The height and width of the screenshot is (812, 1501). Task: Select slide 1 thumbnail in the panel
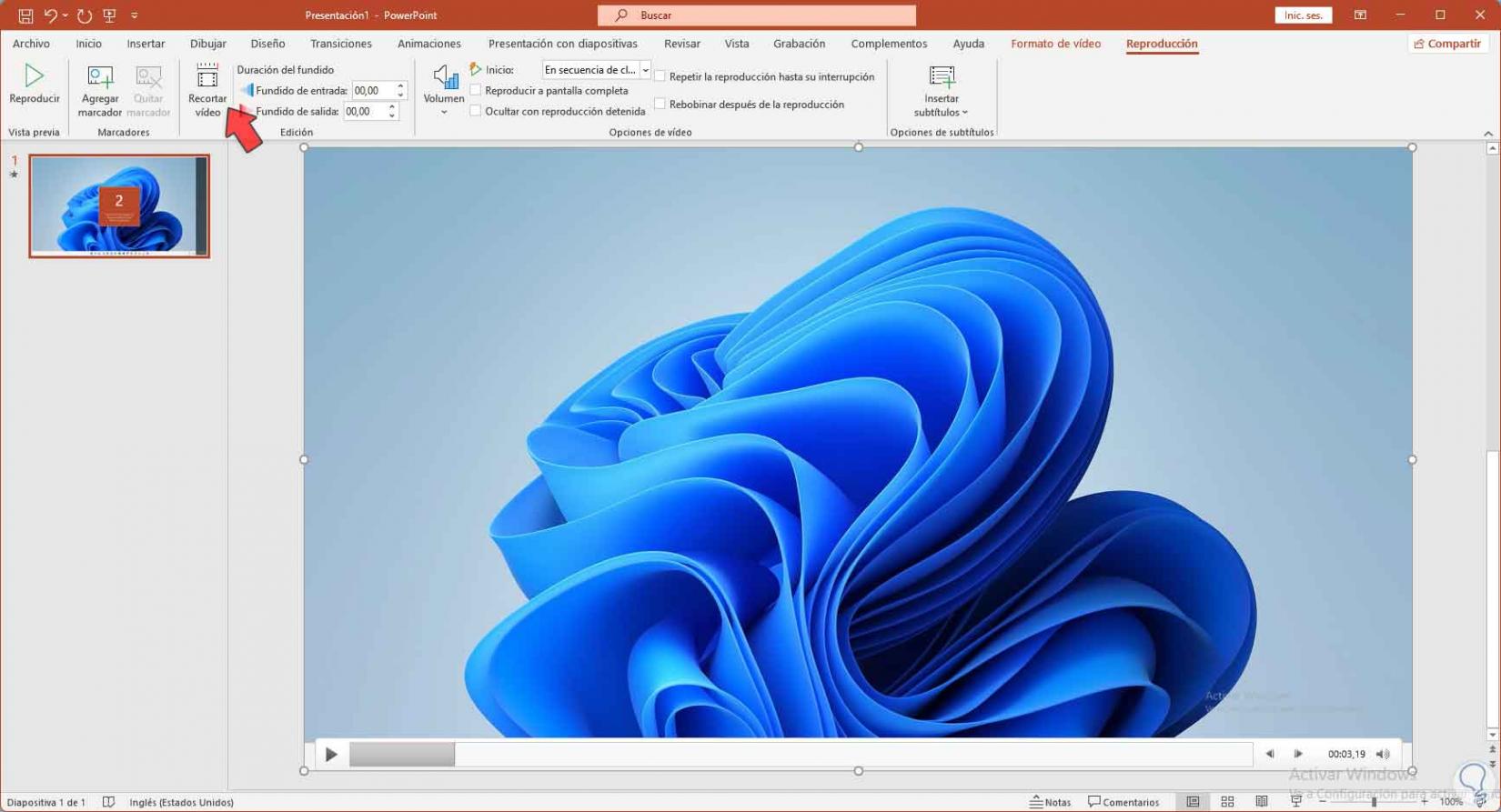[119, 206]
